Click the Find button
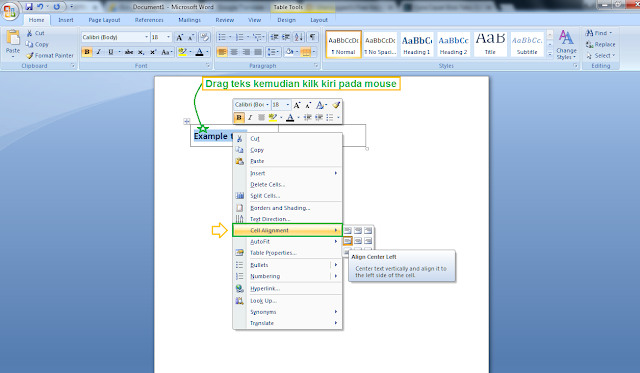Viewport: 640px width, 373px height. [x=599, y=33]
